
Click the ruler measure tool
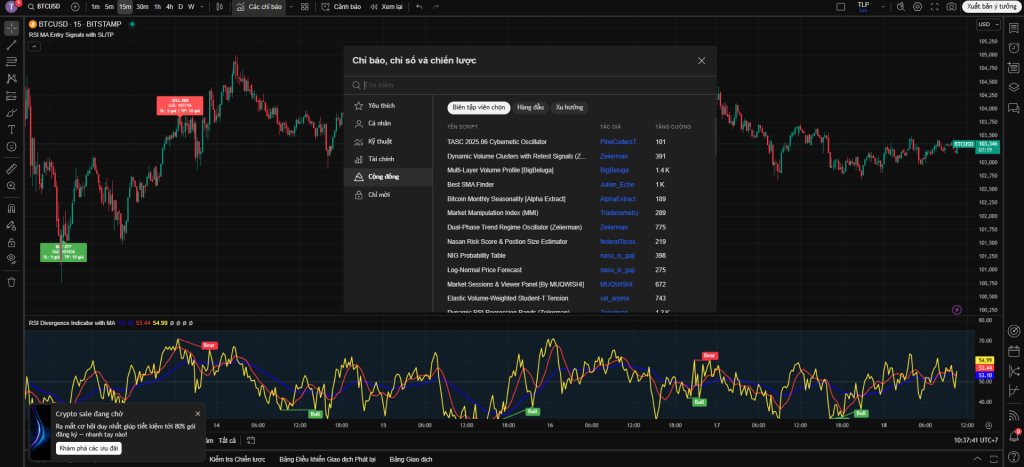pyautogui.click(x=11, y=168)
